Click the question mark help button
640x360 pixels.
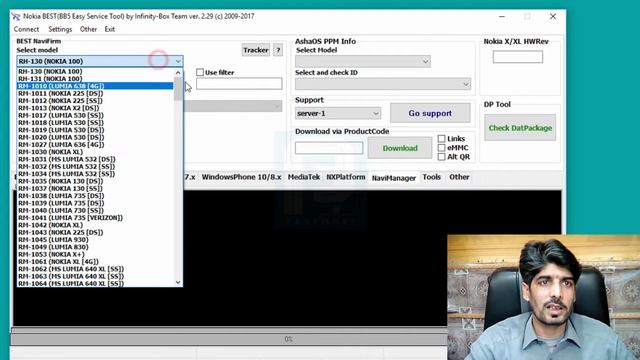tap(278, 50)
